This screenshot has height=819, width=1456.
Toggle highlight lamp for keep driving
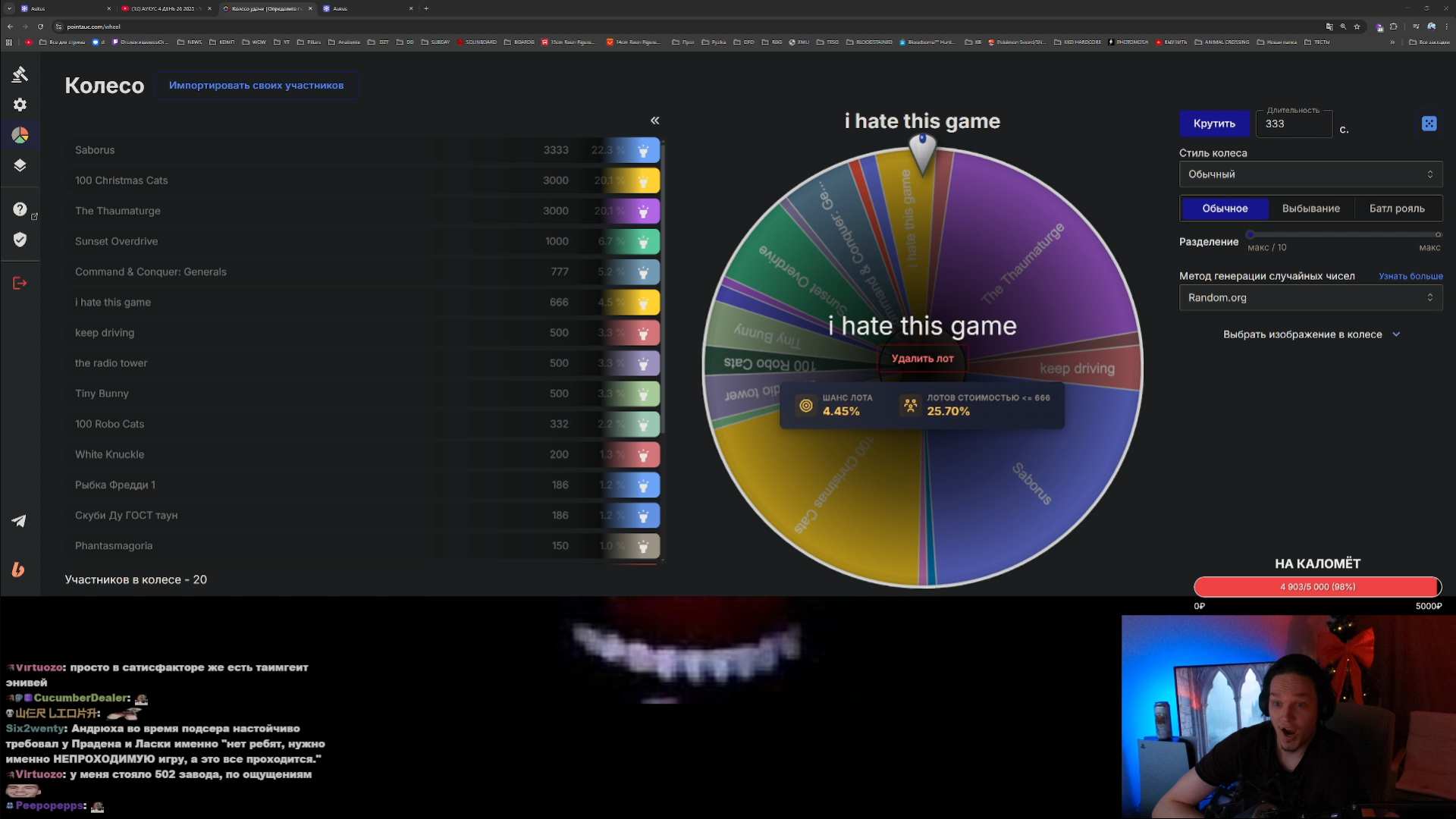point(643,333)
